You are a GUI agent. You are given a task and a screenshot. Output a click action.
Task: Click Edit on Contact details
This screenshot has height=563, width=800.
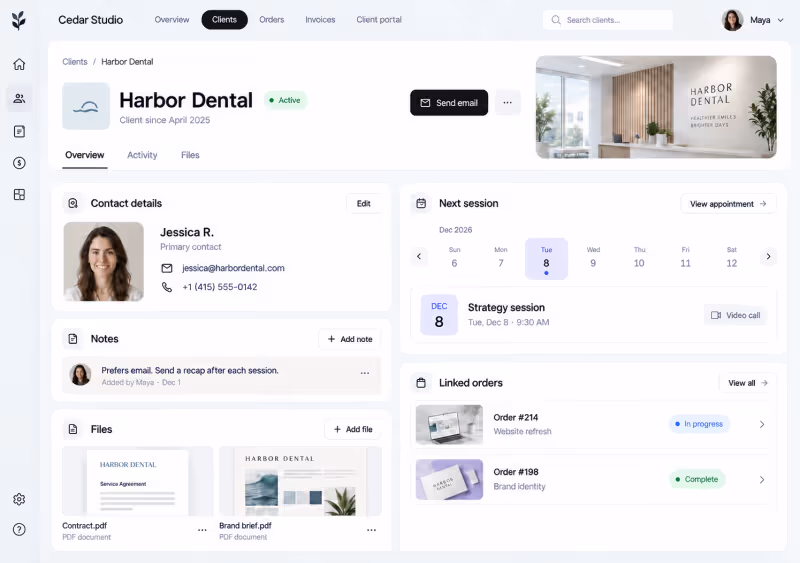click(363, 203)
